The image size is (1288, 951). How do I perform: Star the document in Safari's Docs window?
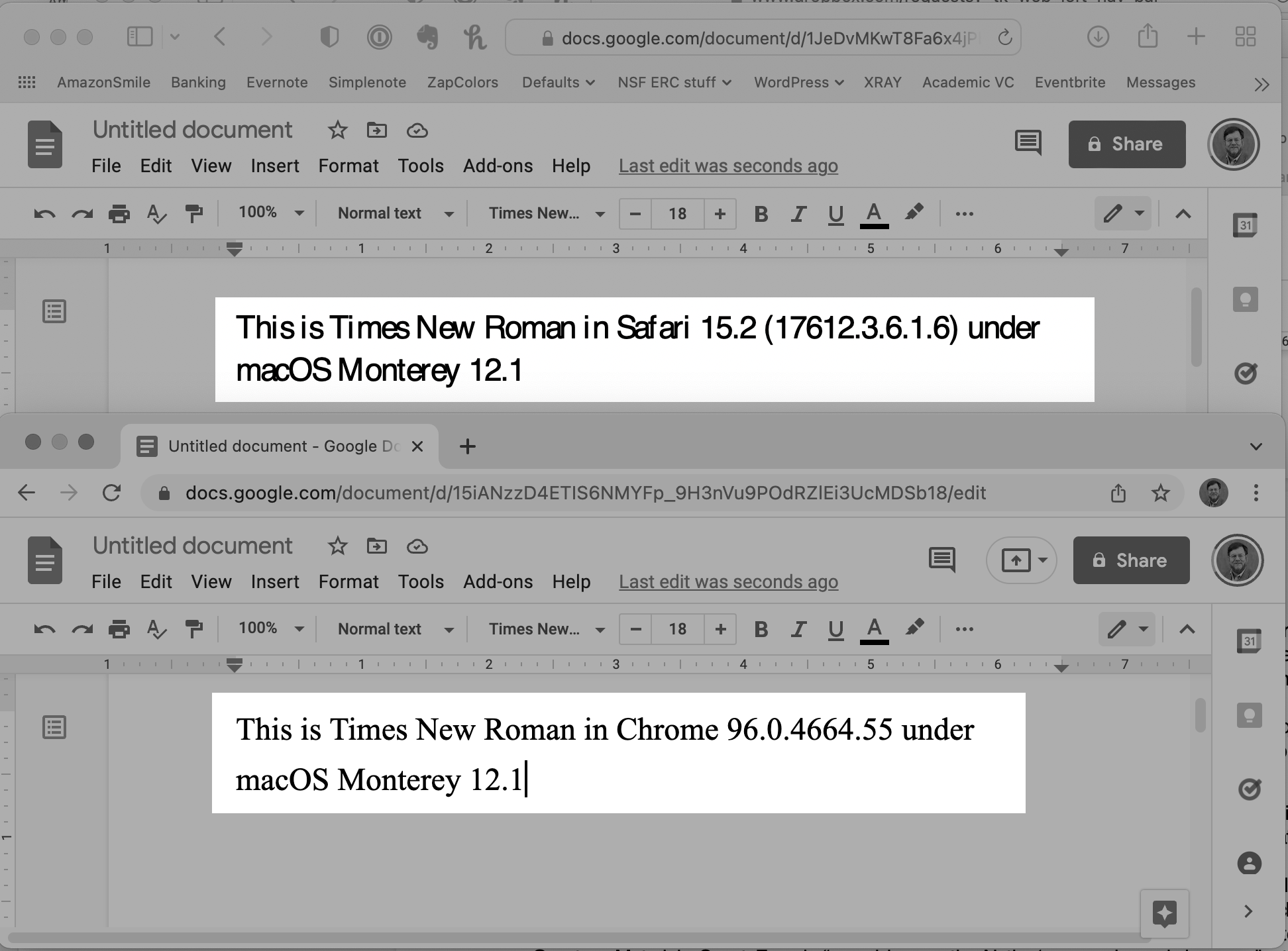pos(337,130)
